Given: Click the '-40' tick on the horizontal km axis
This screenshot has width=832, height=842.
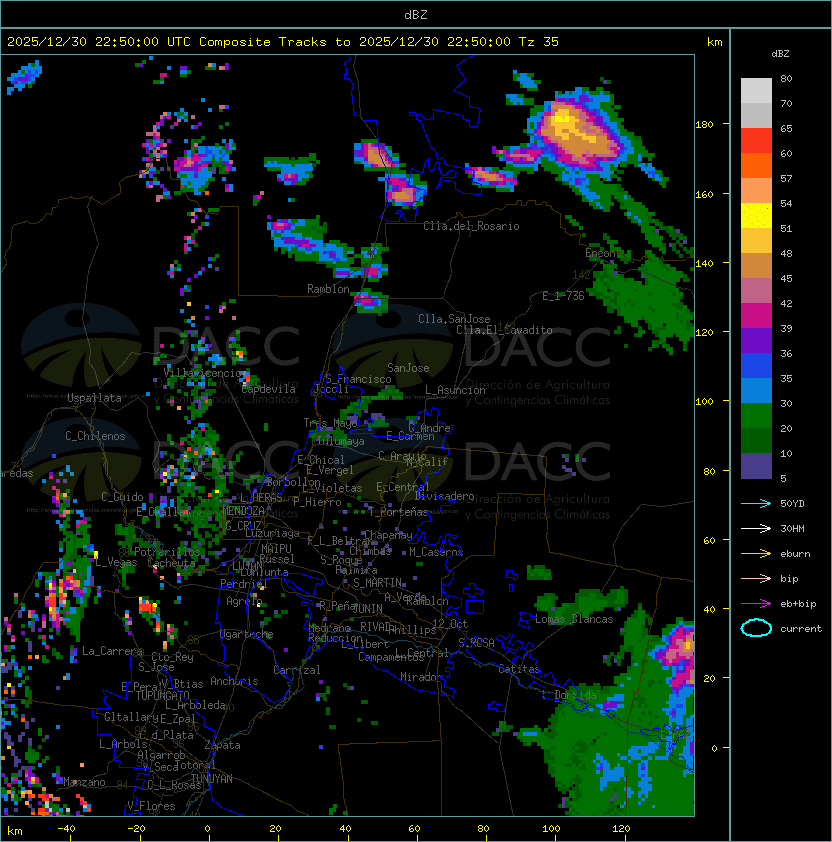Looking at the screenshot, I should click(x=67, y=829).
